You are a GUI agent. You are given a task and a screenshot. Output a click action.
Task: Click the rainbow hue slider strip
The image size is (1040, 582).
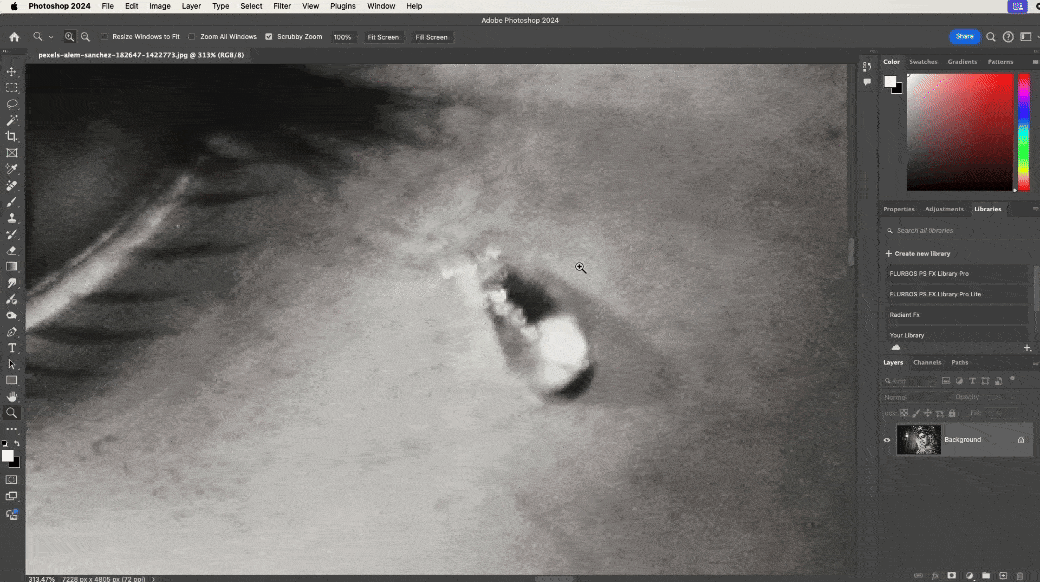point(1023,132)
